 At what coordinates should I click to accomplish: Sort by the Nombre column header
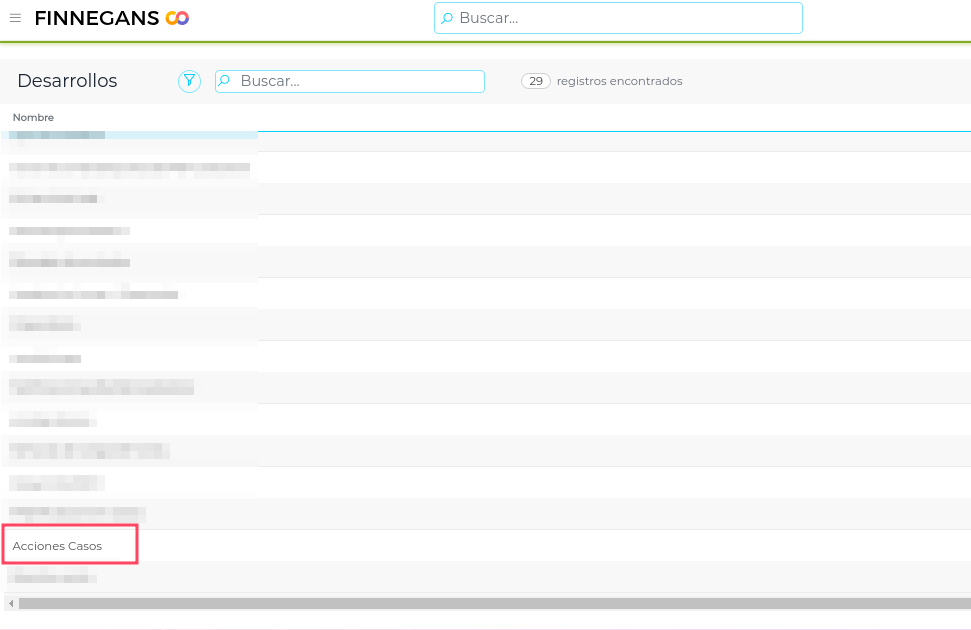pyautogui.click(x=33, y=117)
